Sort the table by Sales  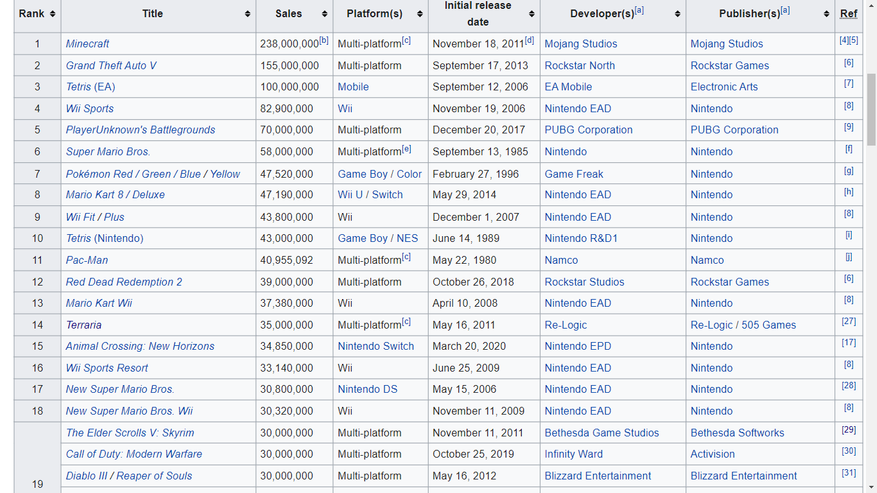(x=325, y=14)
